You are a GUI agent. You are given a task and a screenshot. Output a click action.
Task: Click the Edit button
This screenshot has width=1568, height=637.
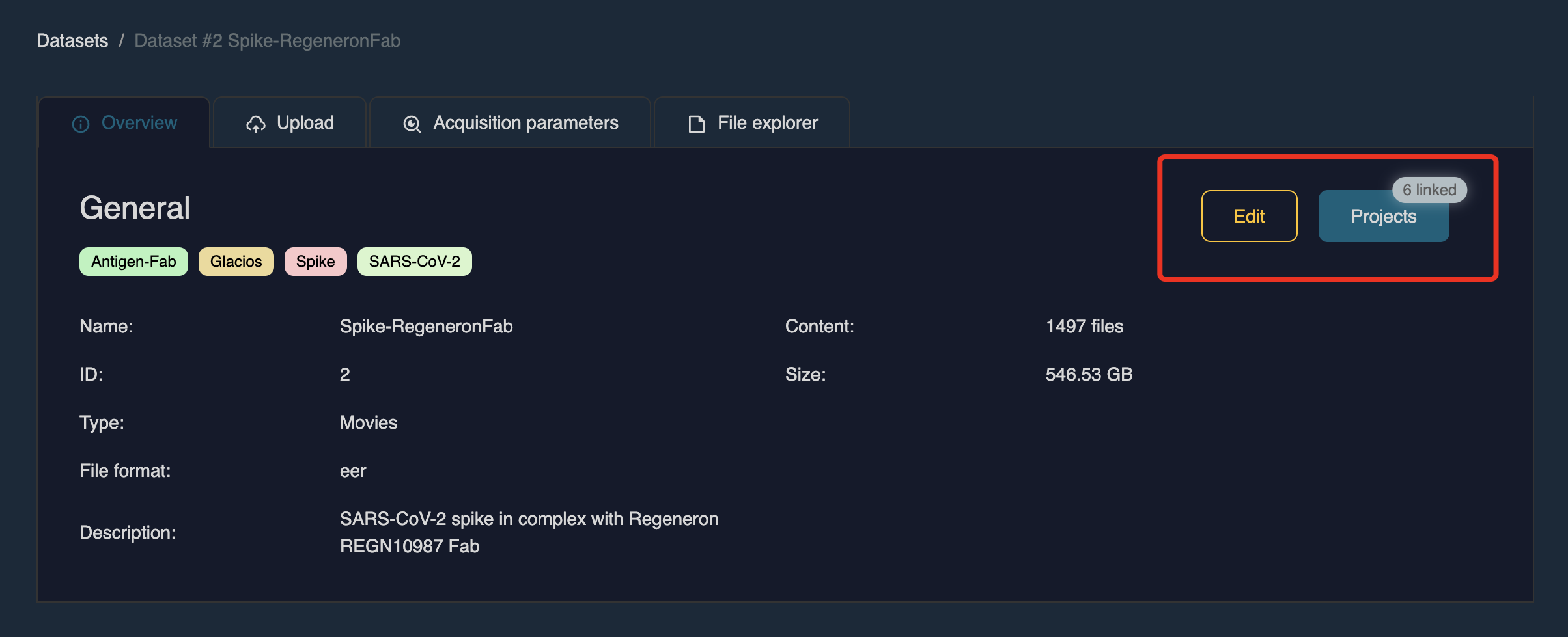click(1249, 215)
